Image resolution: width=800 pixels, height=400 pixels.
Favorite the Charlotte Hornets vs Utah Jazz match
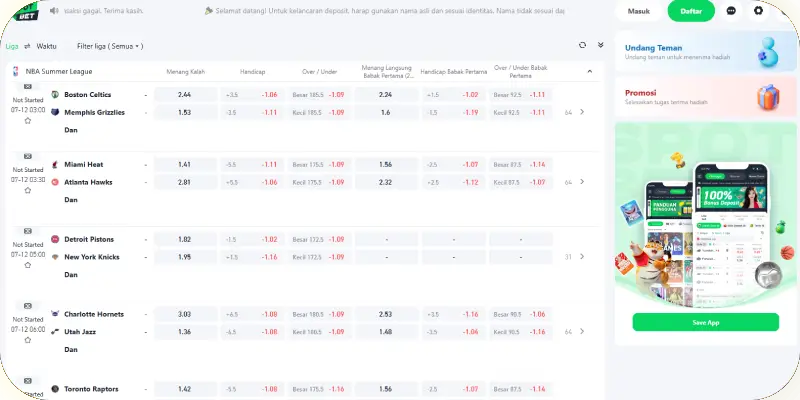(x=28, y=340)
